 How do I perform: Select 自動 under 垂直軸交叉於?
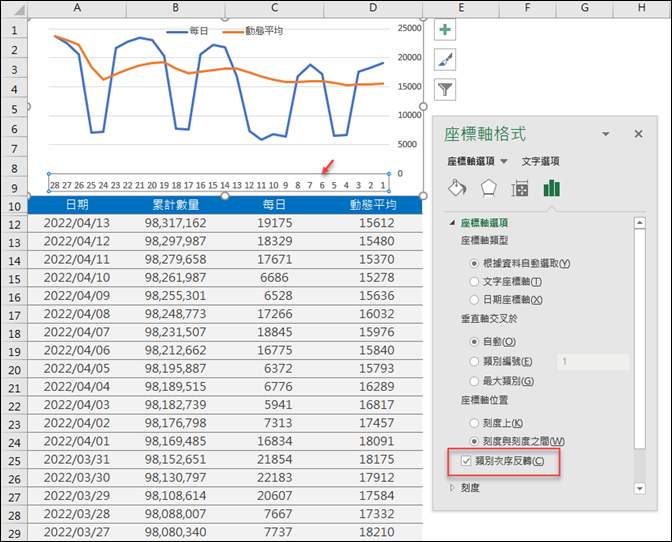(474, 342)
